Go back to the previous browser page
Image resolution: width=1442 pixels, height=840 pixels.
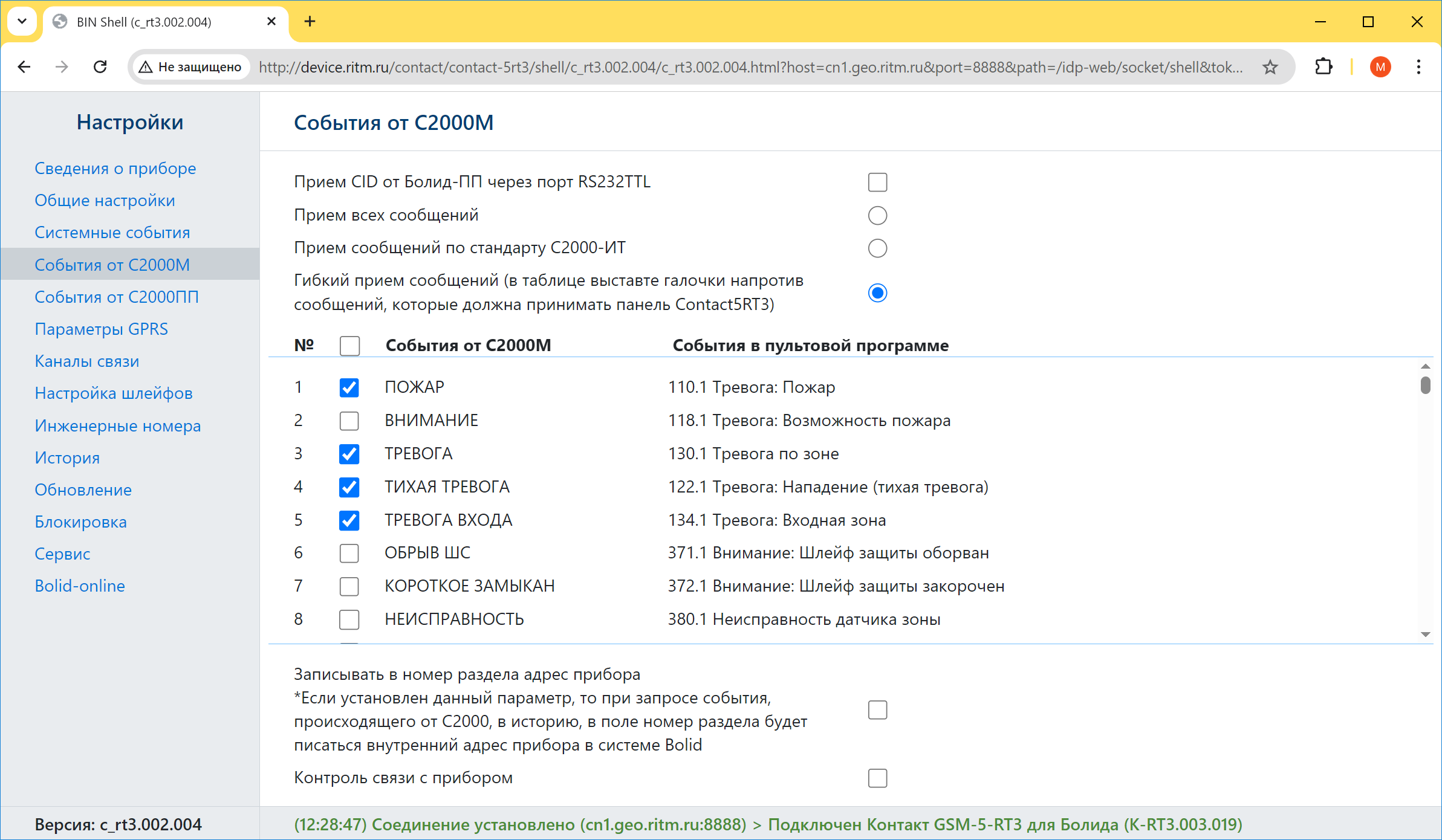(x=24, y=67)
